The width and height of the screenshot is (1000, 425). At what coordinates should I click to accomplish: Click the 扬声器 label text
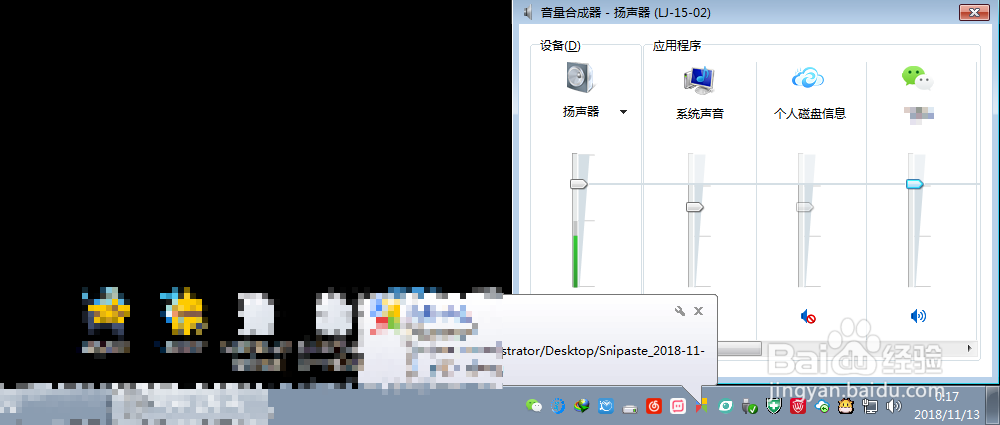point(580,112)
